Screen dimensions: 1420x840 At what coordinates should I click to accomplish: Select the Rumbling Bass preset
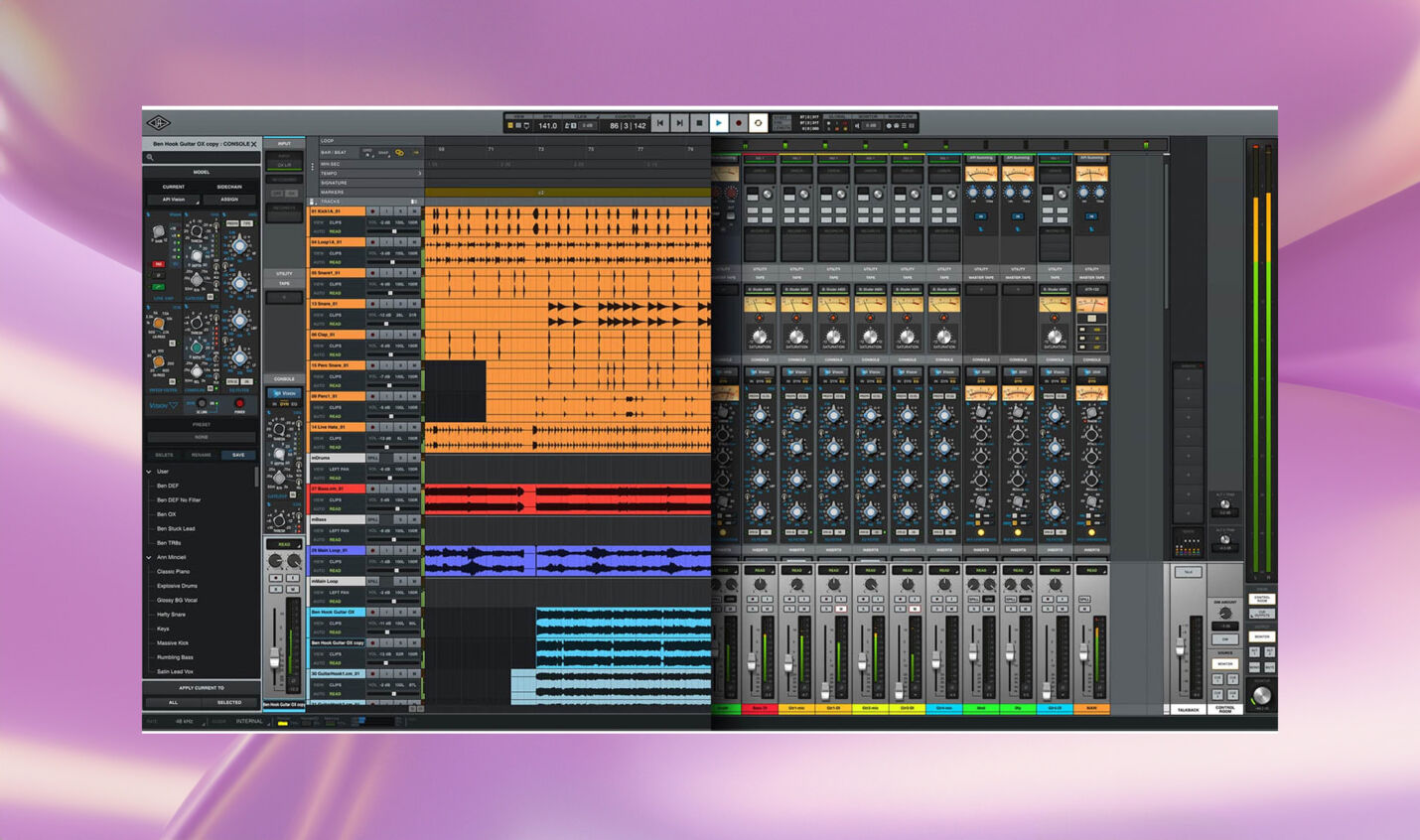pos(176,657)
